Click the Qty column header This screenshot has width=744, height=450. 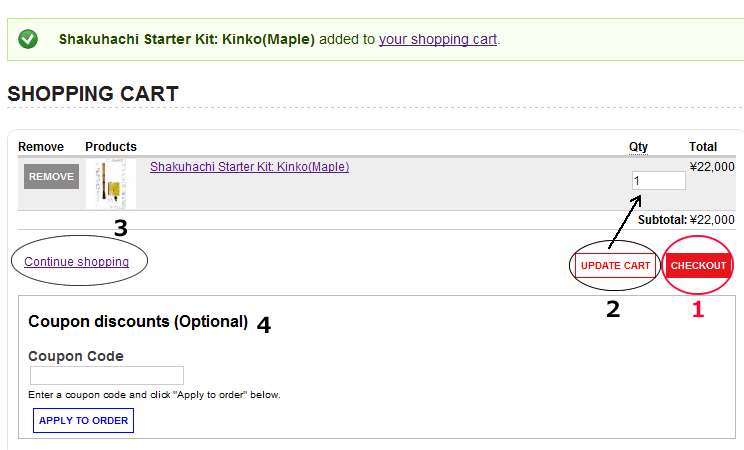[638, 147]
